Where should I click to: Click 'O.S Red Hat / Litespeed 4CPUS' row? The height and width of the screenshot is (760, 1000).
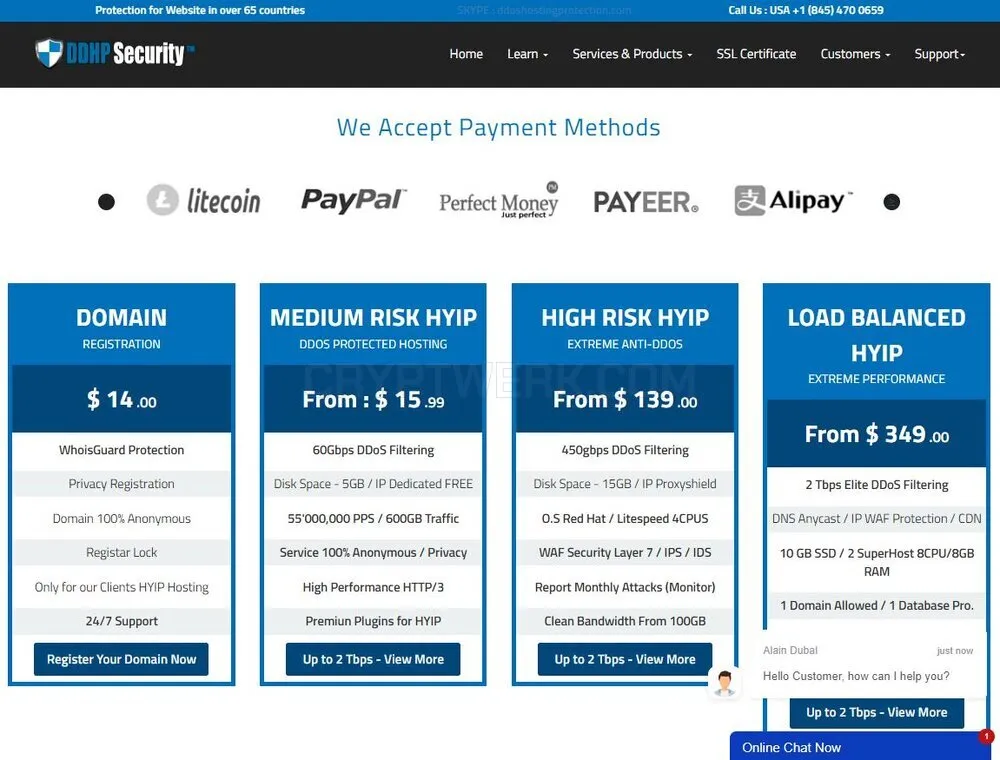(625, 518)
